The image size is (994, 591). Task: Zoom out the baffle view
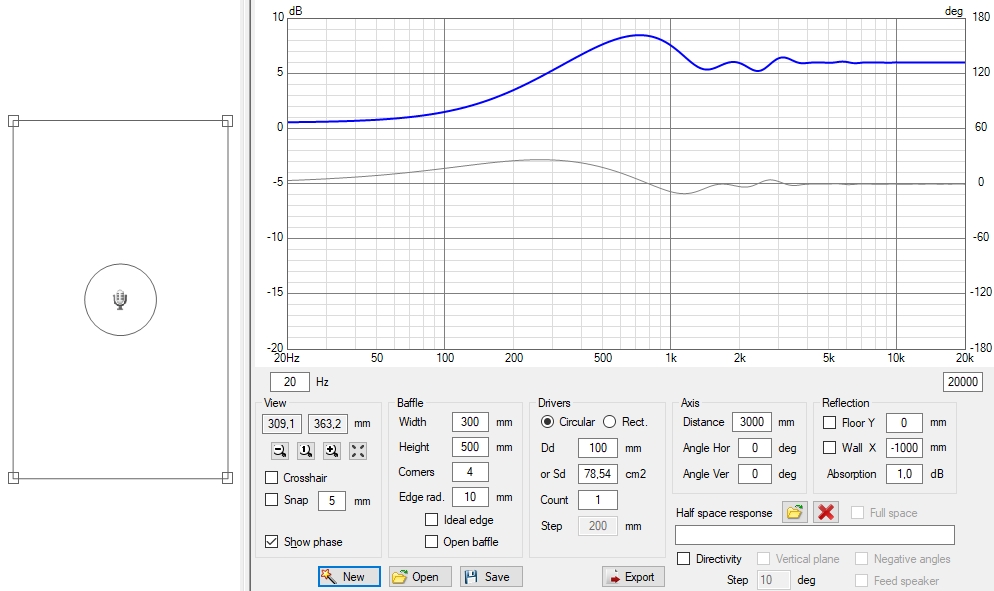click(280, 451)
